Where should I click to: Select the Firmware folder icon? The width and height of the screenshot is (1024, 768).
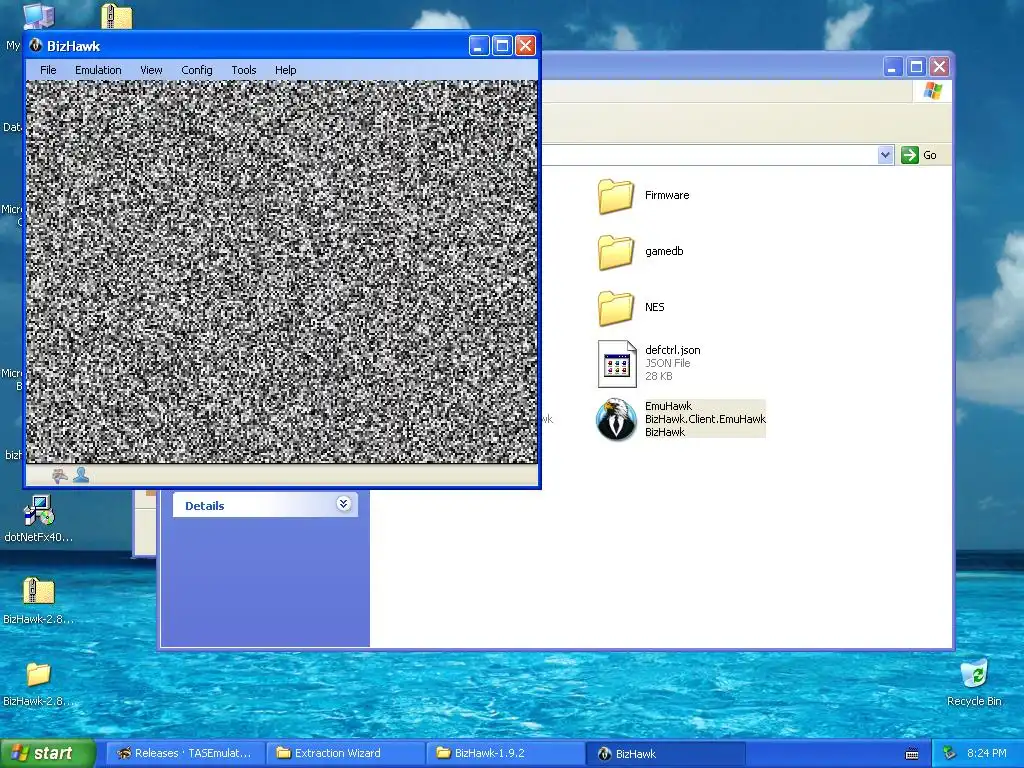tap(615, 196)
